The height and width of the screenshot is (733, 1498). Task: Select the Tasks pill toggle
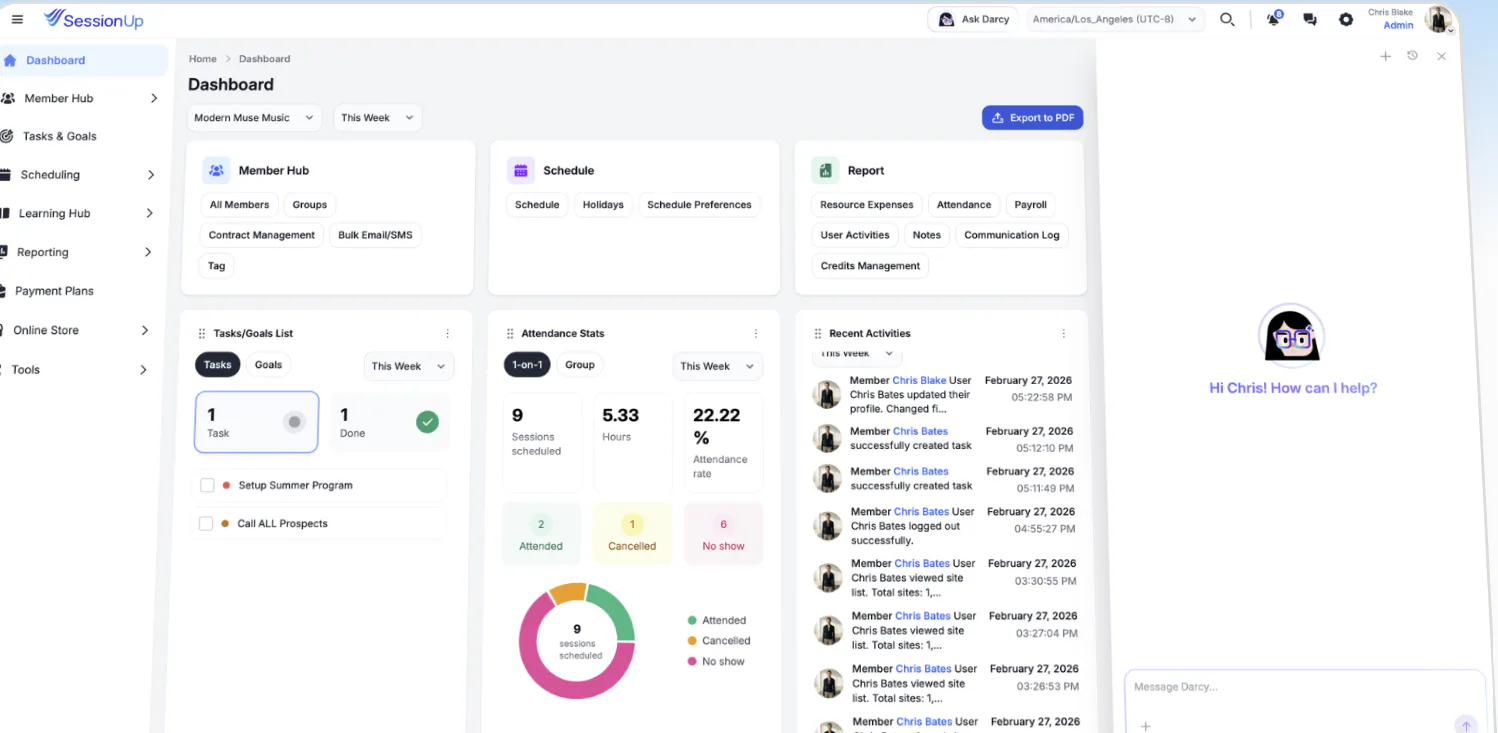pos(217,365)
